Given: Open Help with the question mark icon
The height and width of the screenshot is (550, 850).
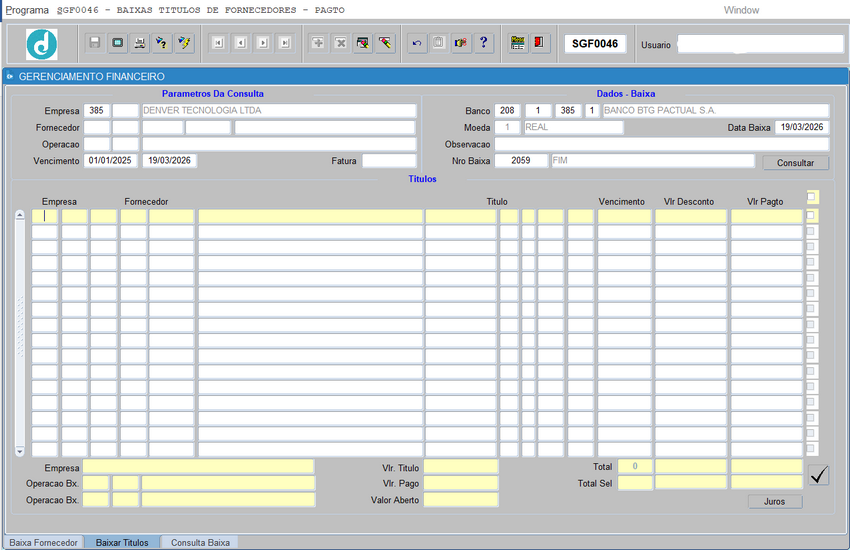Looking at the screenshot, I should pyautogui.click(x=484, y=43).
